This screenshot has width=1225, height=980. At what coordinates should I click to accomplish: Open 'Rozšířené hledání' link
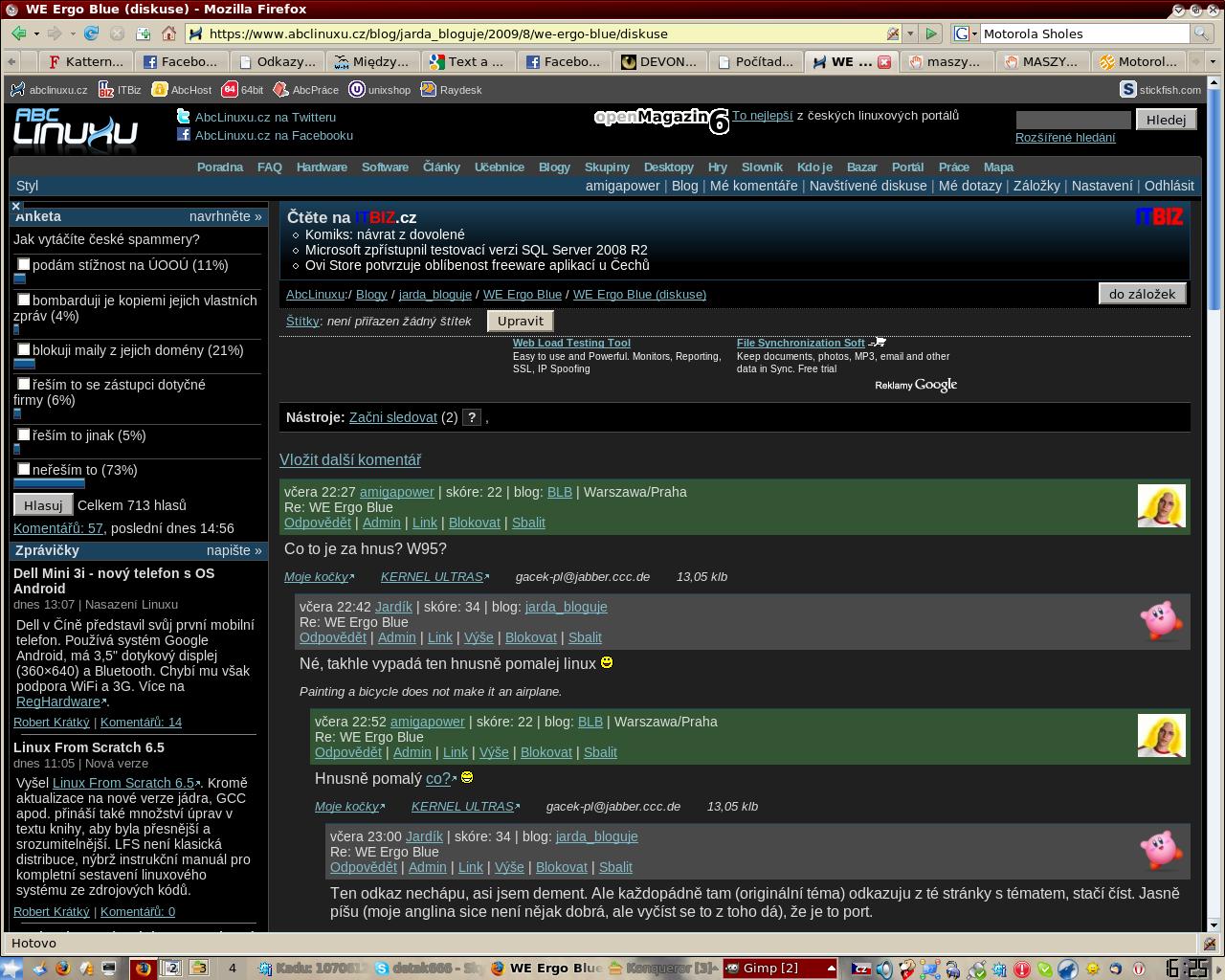1065,137
